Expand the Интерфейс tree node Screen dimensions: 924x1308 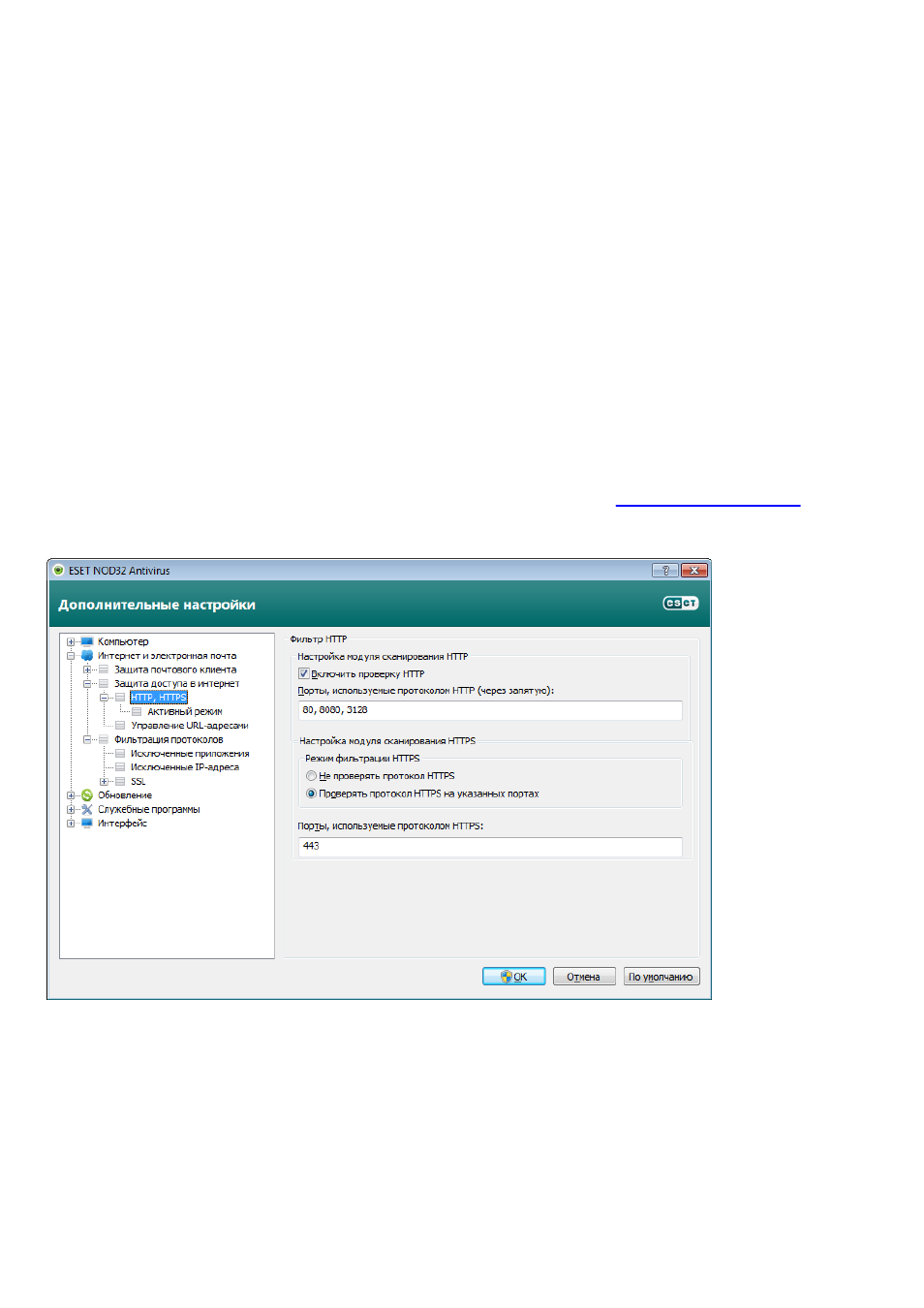coord(71,824)
